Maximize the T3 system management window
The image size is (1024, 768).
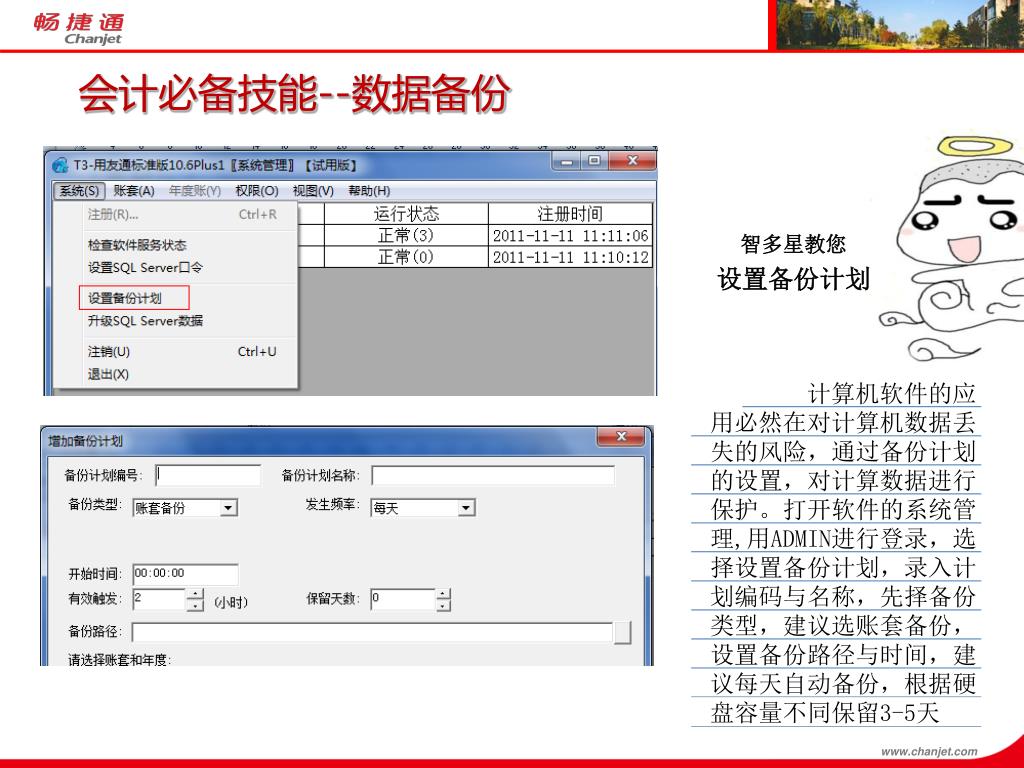coord(594,161)
